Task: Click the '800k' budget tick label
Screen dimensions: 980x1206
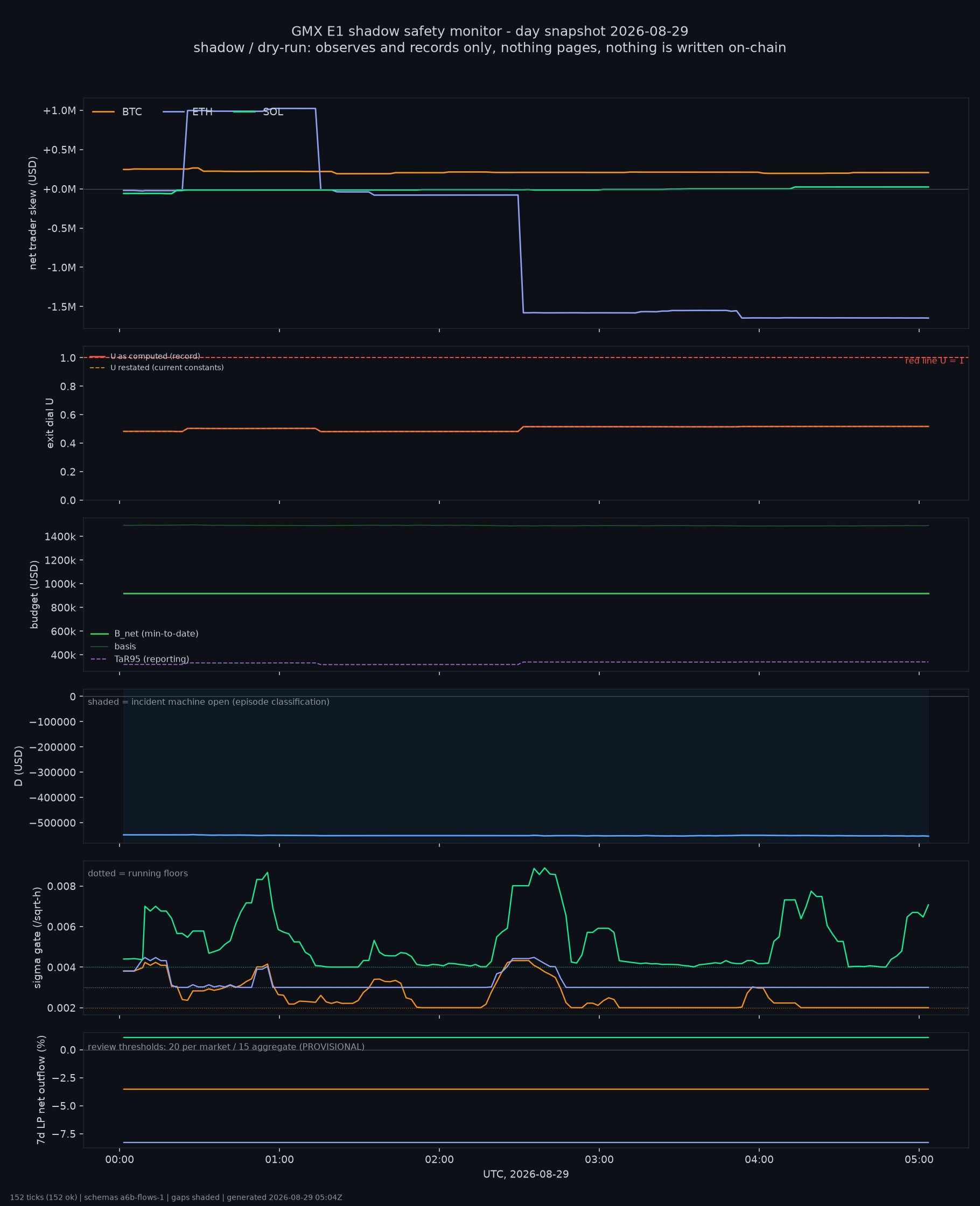Action: pos(63,607)
